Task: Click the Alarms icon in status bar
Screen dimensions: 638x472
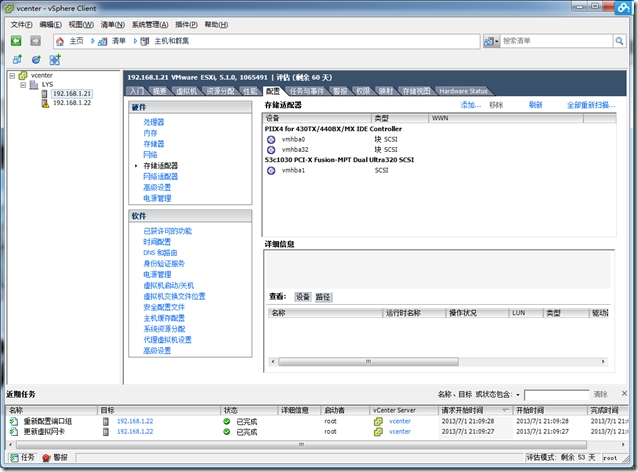Action: click(x=46, y=458)
